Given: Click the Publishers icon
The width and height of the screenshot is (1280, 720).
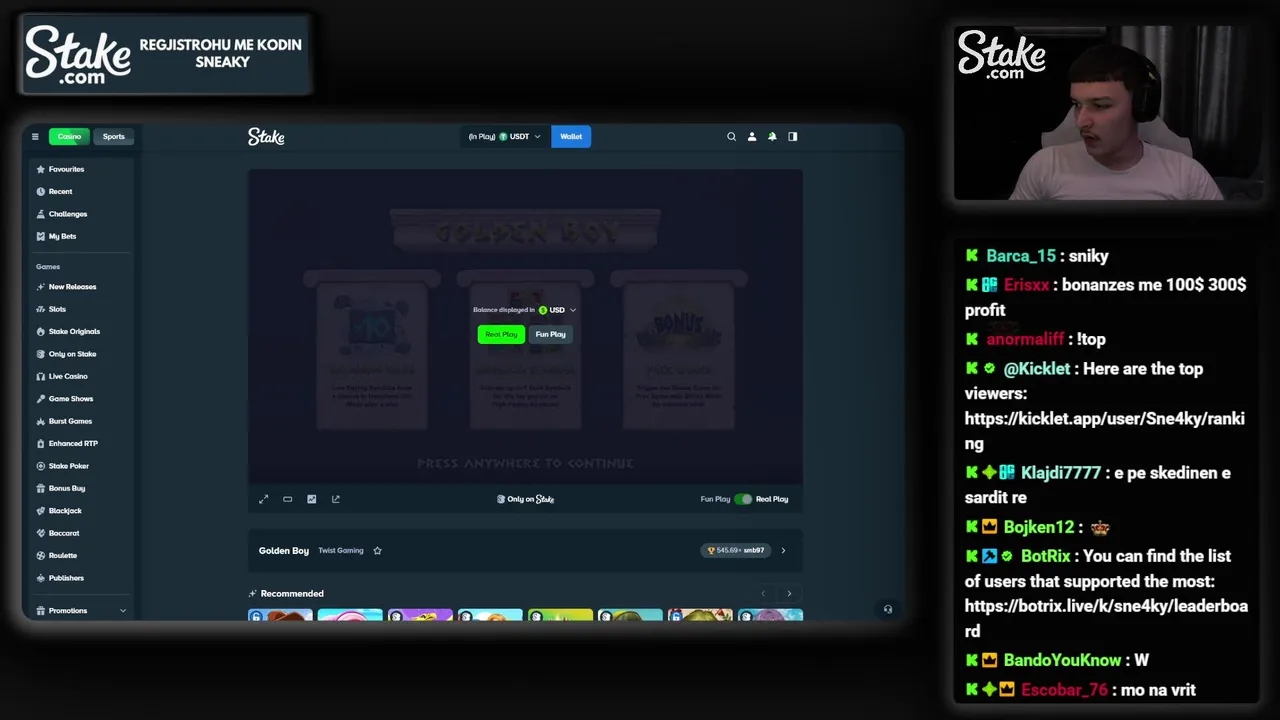Looking at the screenshot, I should tap(41, 578).
